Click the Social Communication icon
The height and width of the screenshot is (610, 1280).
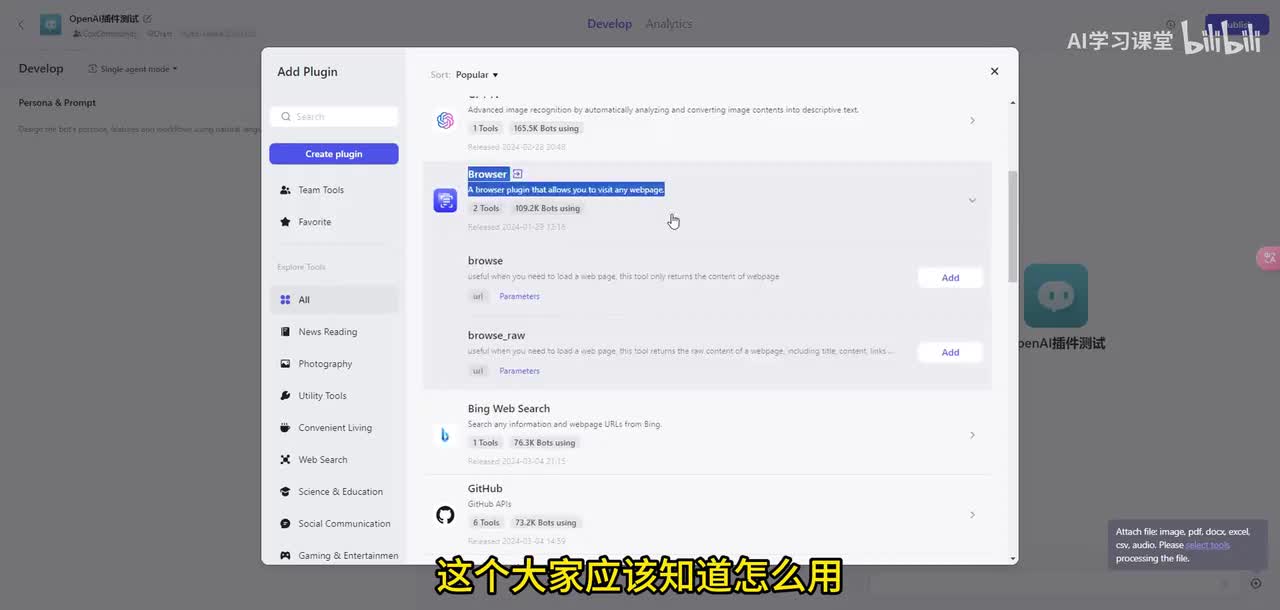[286, 524]
